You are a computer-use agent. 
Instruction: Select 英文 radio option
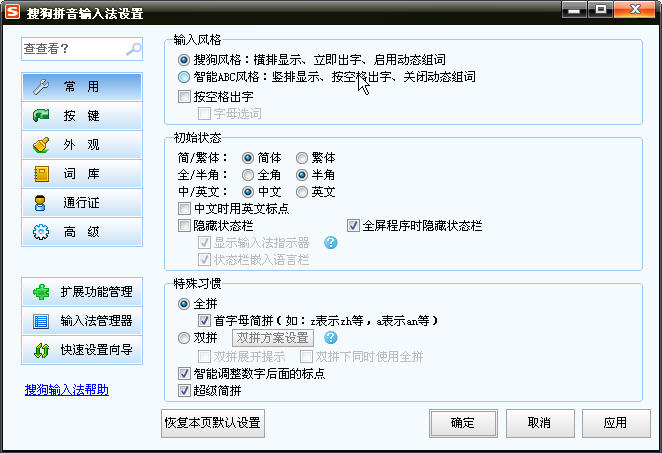(301, 192)
